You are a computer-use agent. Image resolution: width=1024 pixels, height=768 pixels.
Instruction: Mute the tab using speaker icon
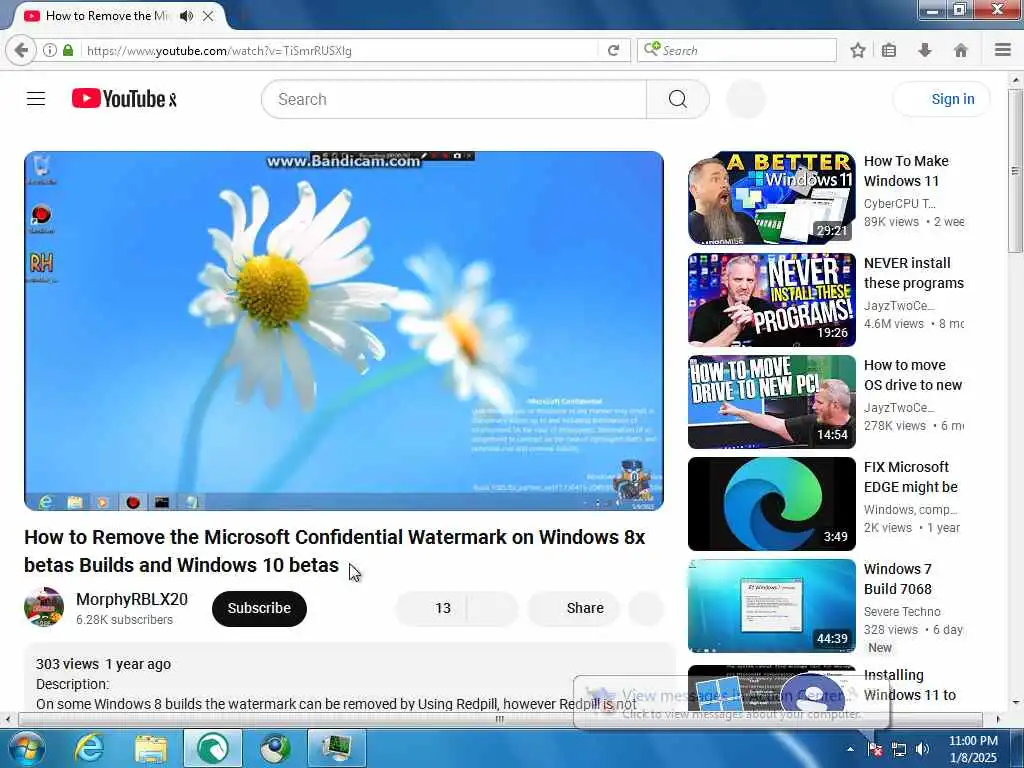[186, 16]
